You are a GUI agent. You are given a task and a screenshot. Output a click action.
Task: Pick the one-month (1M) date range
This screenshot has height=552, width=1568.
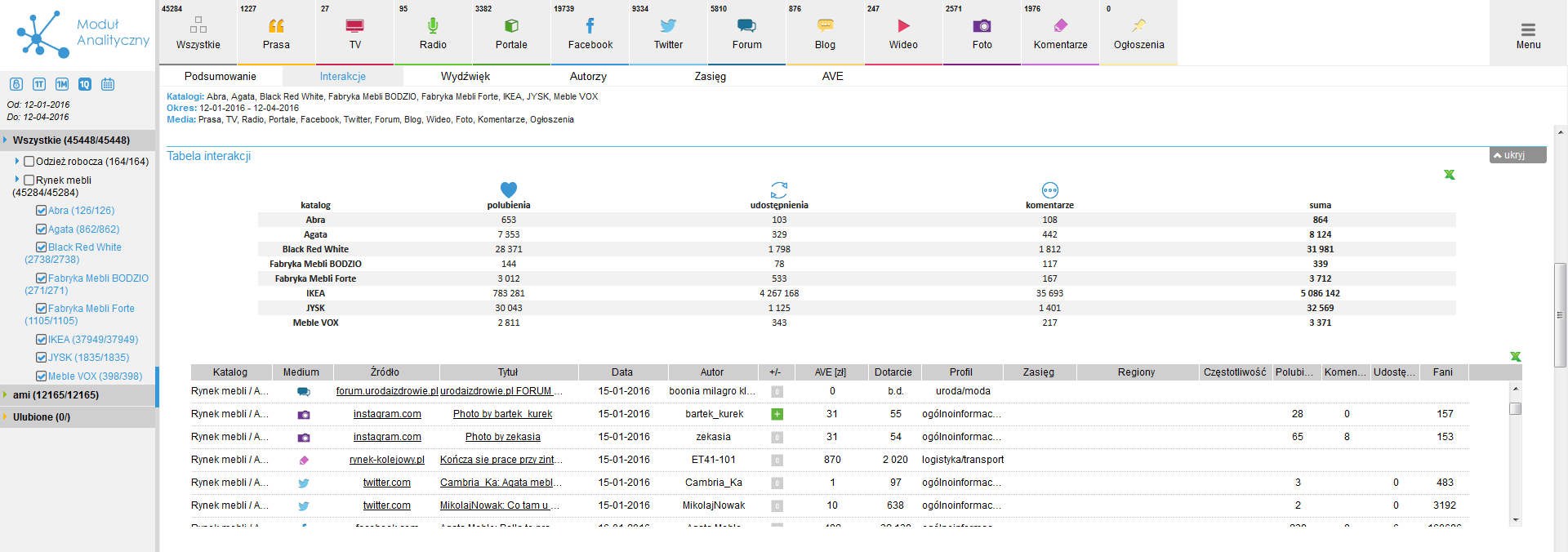62,84
